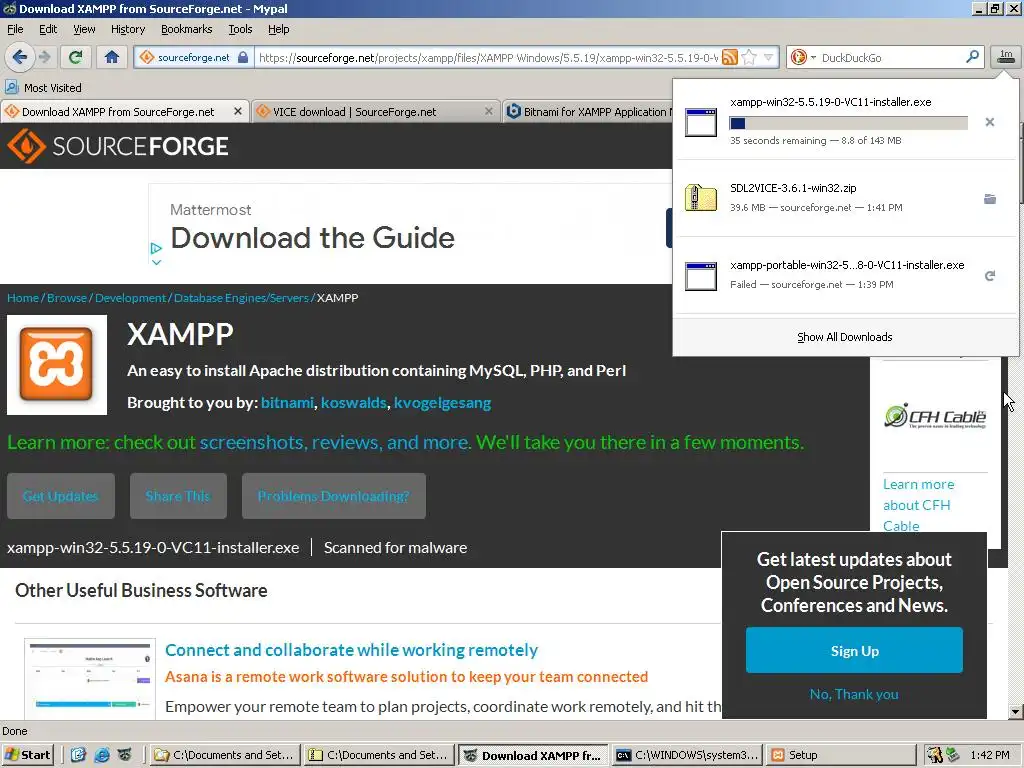Screen dimensions: 1024x768
Task: Click the Development breadcrumb link
Action: point(131,298)
